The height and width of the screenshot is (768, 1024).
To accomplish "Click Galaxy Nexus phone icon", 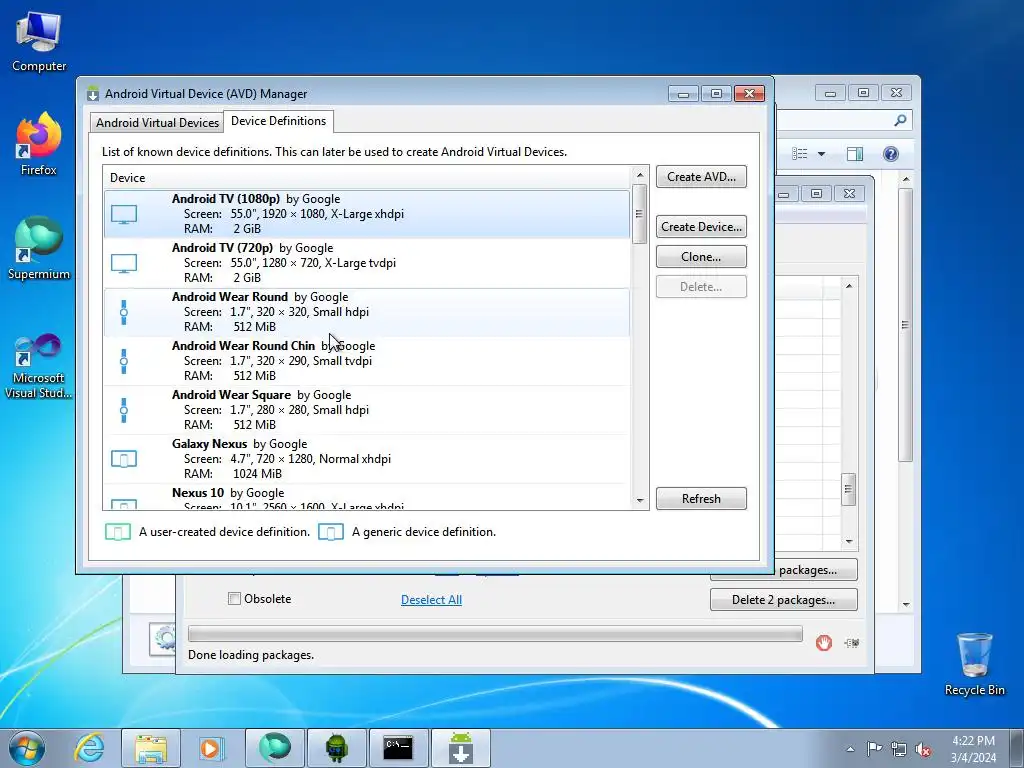I will click(123, 459).
